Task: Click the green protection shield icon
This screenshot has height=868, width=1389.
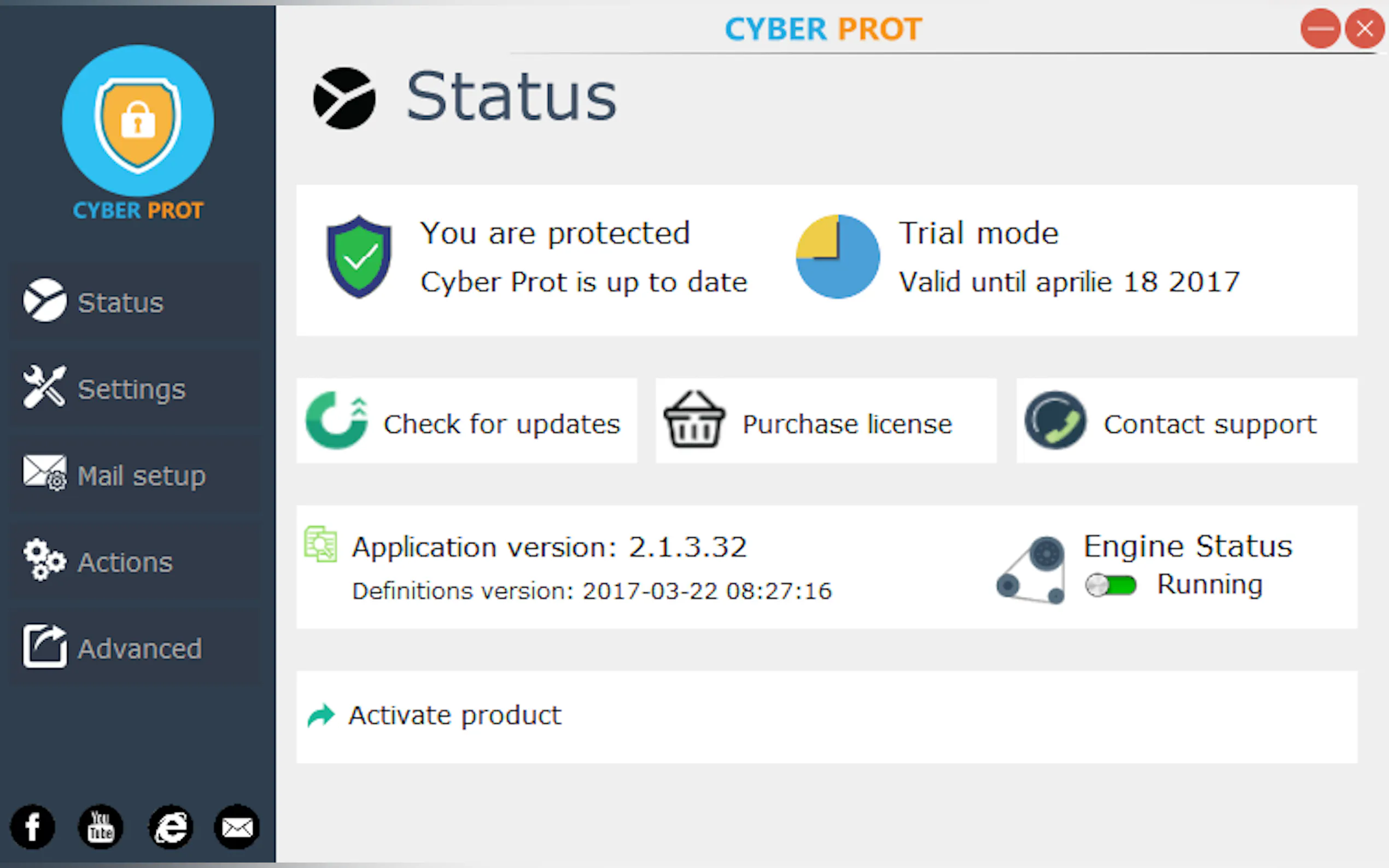Action: coord(359,257)
